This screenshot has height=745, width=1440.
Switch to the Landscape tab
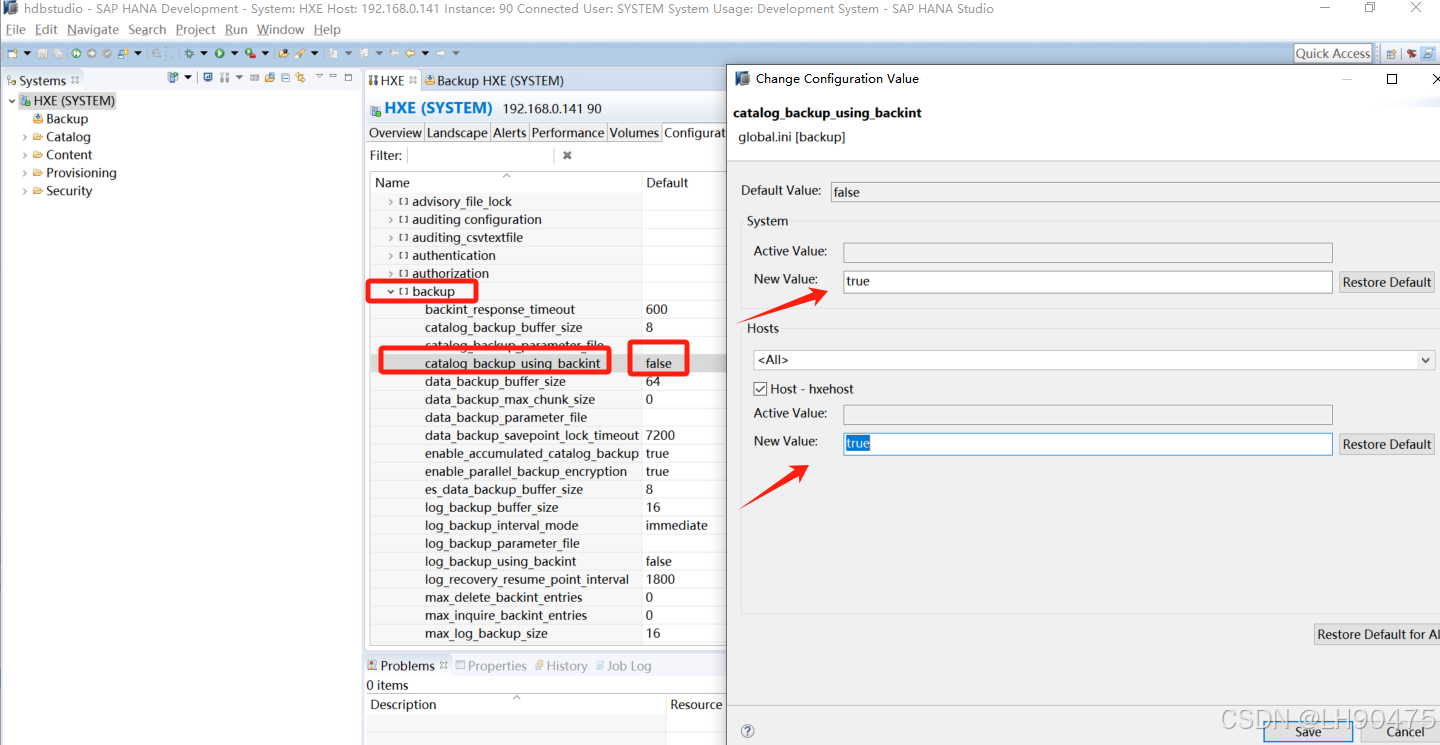pos(457,133)
